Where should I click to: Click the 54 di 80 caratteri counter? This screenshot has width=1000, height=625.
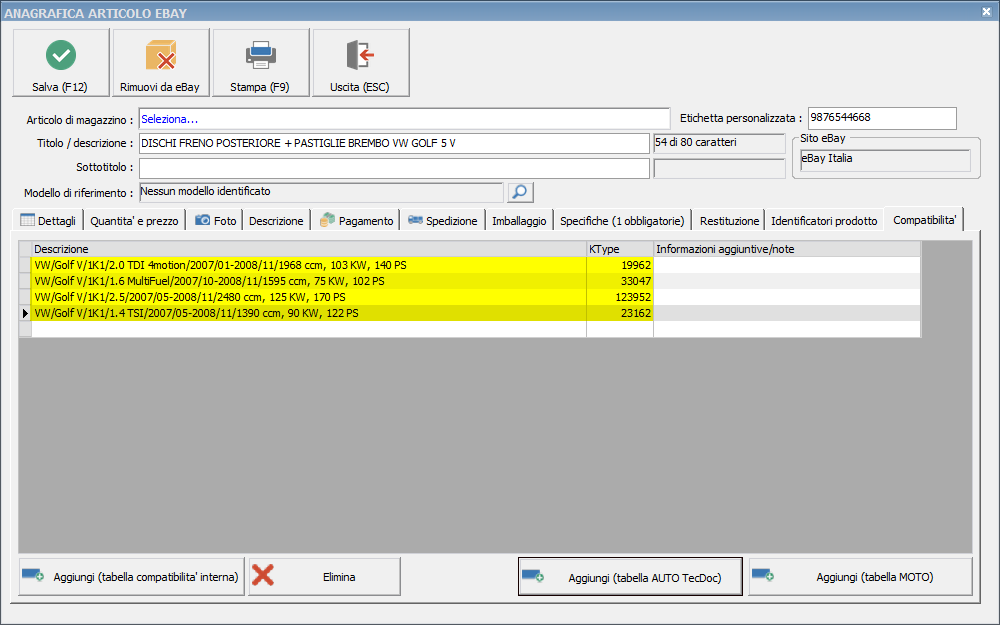[x=719, y=143]
